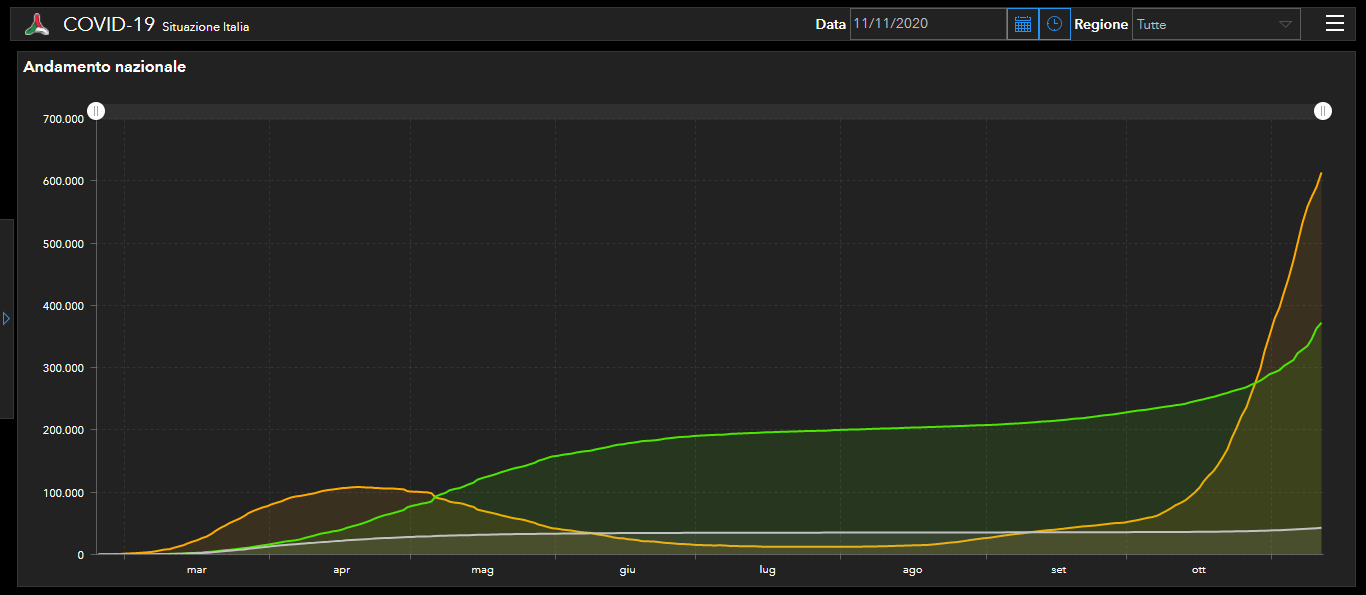Click the Data field with 11/11/2020
This screenshot has width=1366, height=595.
point(927,24)
